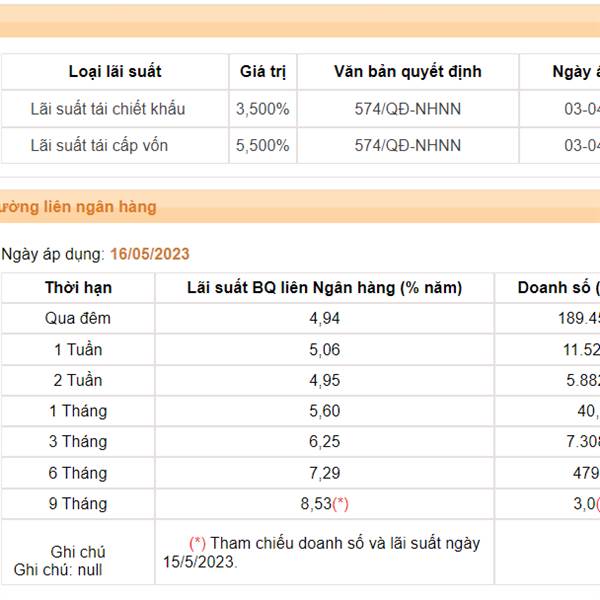Image resolution: width=600 pixels, height=600 pixels.
Task: Click the 'Giá trị' column header
Action: 263,72
